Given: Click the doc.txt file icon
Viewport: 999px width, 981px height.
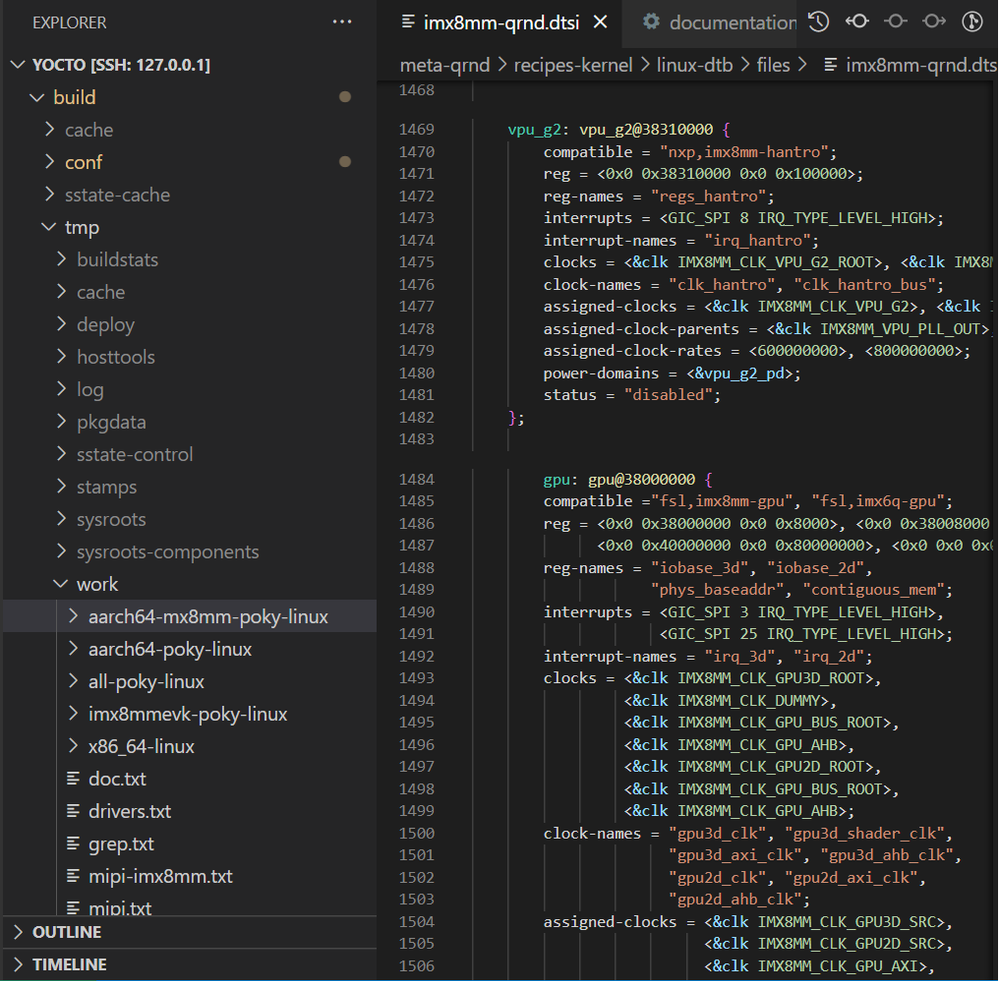Looking at the screenshot, I should pyautogui.click(x=72, y=779).
